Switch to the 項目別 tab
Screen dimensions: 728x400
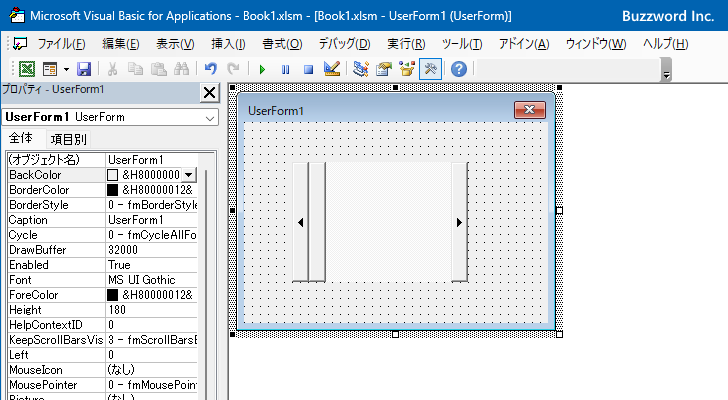click(68, 140)
